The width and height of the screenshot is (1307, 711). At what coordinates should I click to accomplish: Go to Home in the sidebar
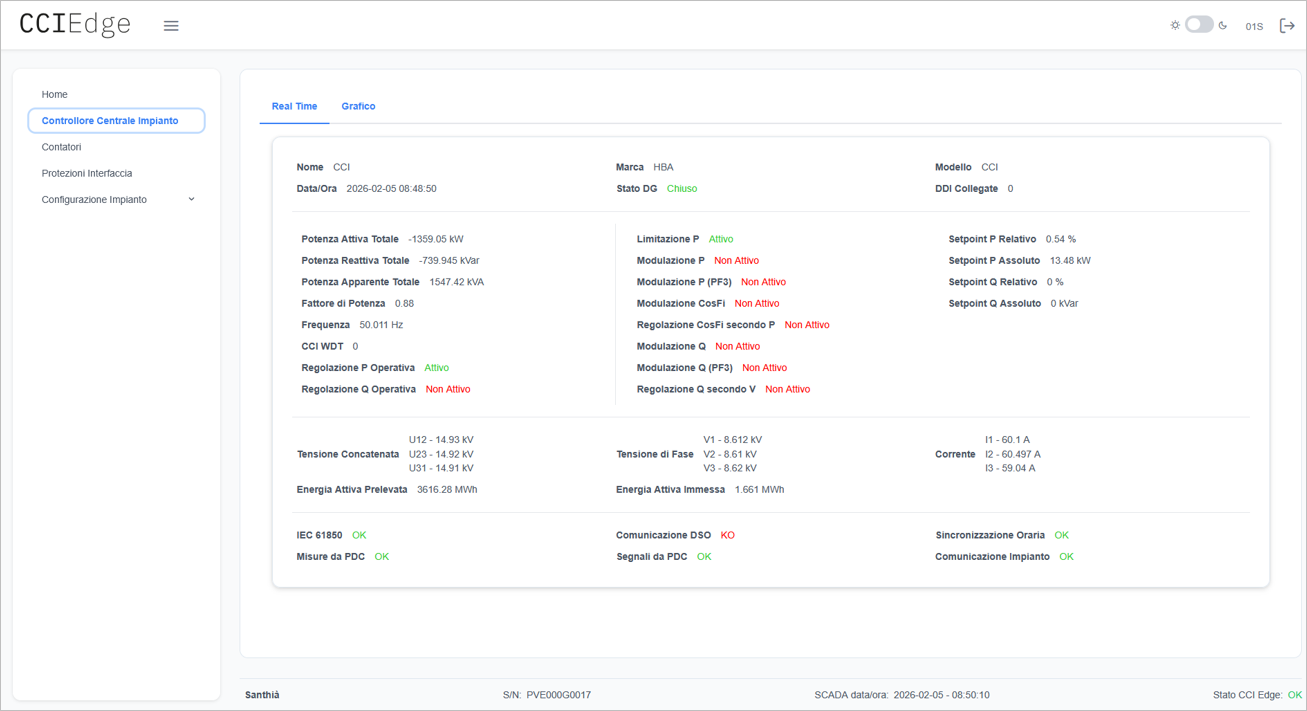point(55,94)
